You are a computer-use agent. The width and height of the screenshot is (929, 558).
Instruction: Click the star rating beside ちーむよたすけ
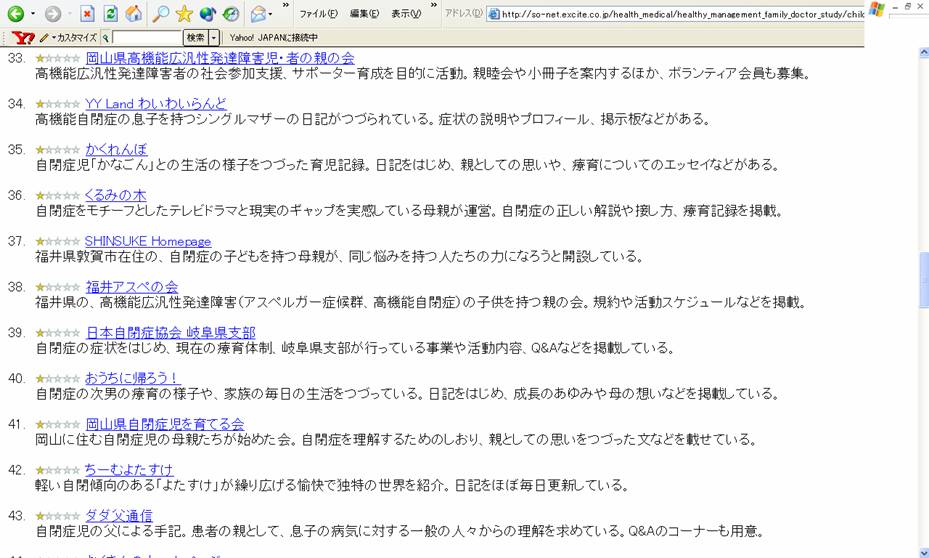click(57, 470)
